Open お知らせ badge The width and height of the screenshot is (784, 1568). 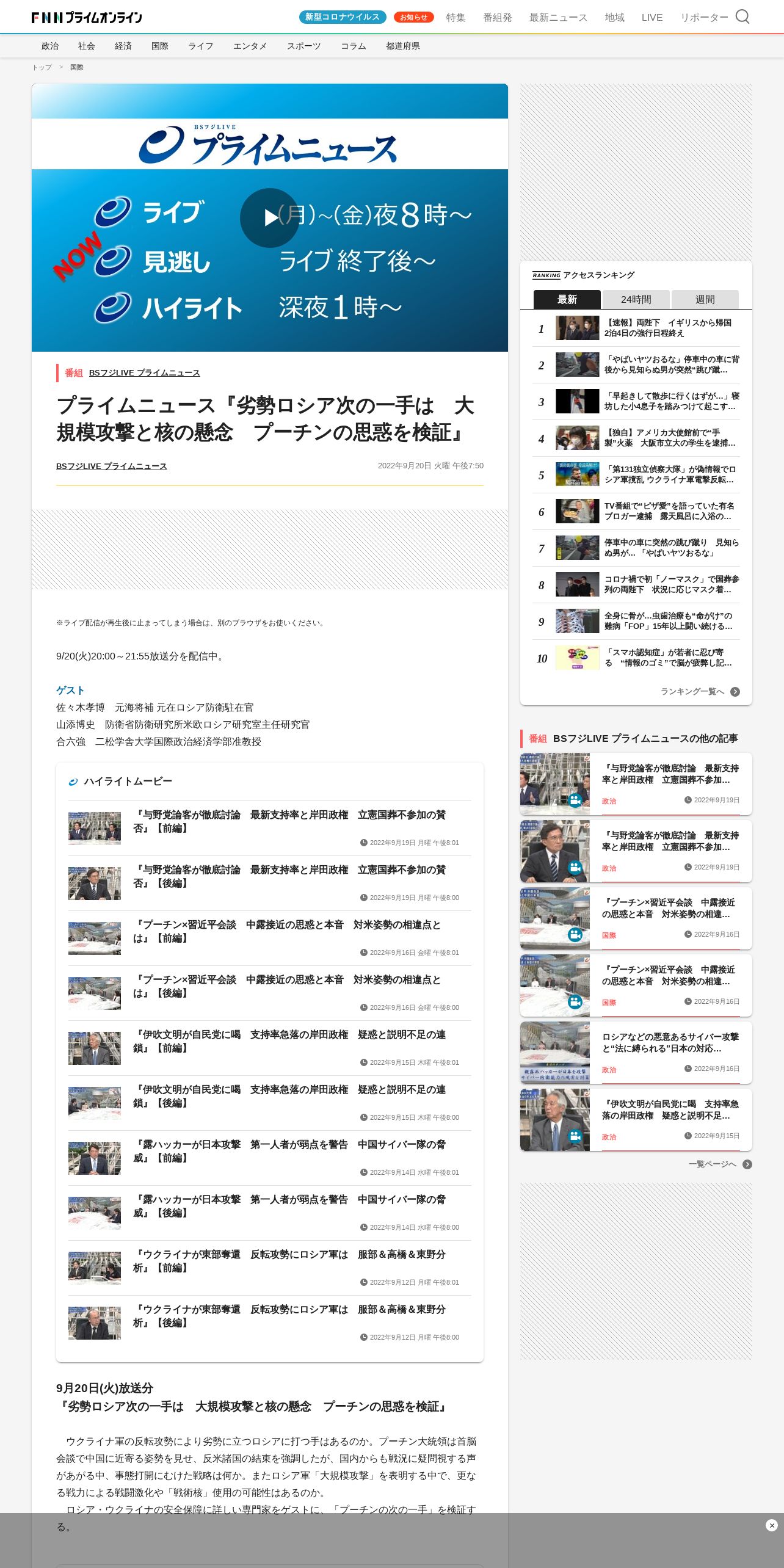click(x=413, y=17)
